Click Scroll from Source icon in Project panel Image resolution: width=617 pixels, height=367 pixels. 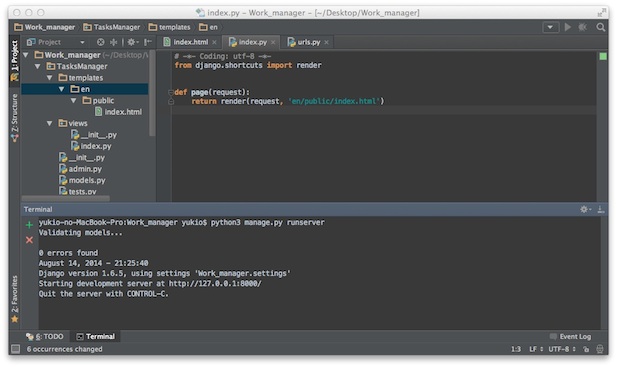pos(101,42)
